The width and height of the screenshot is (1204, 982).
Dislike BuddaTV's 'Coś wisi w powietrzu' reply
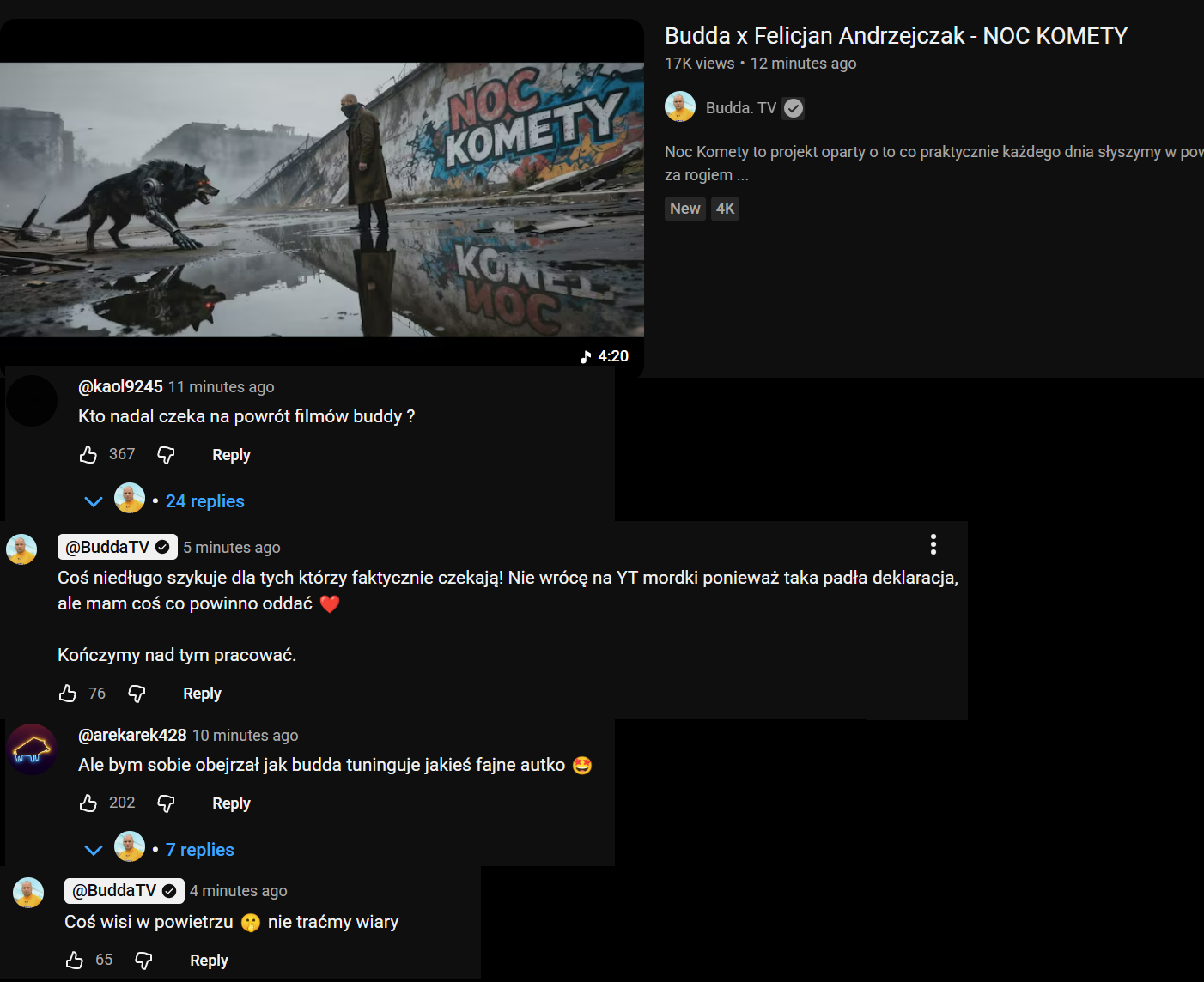point(143,961)
